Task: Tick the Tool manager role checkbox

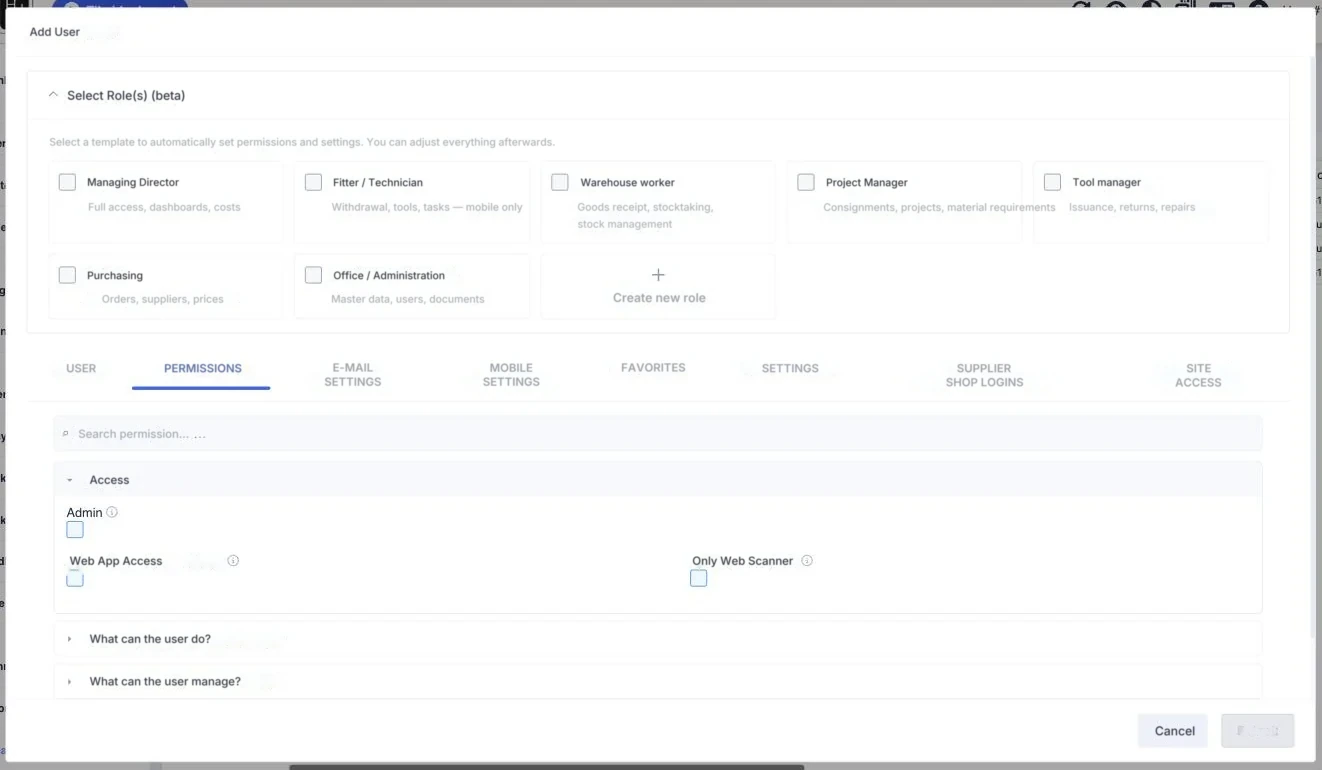Action: click(x=1052, y=182)
